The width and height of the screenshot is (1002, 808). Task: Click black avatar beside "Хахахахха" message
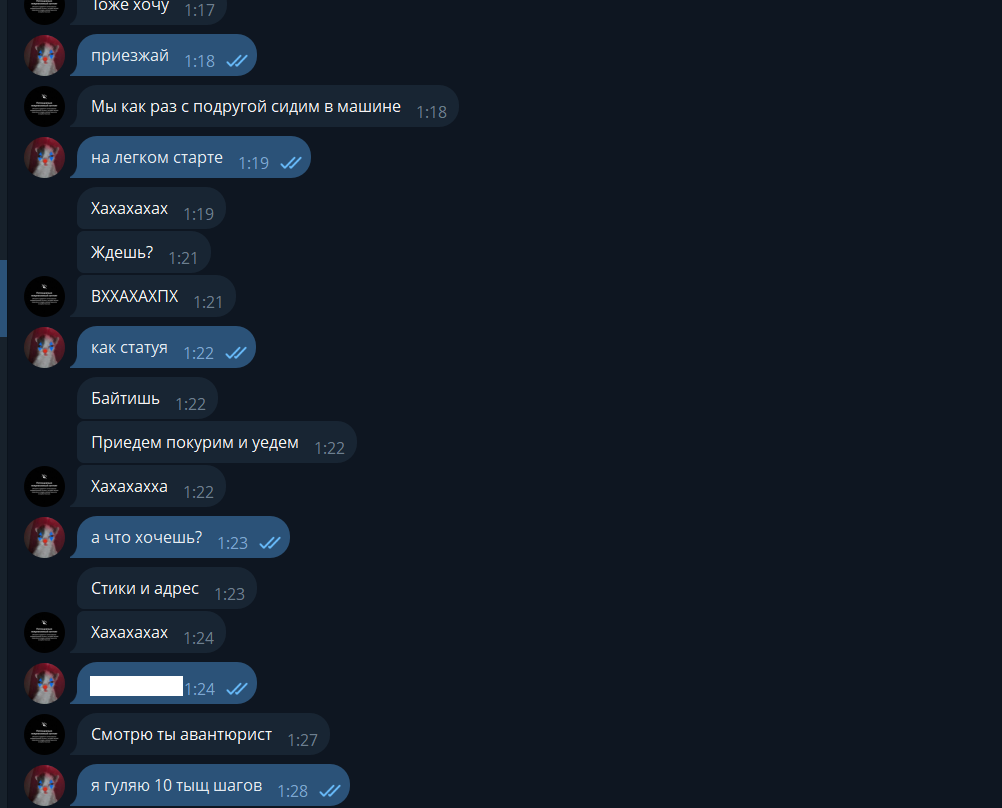coord(45,486)
